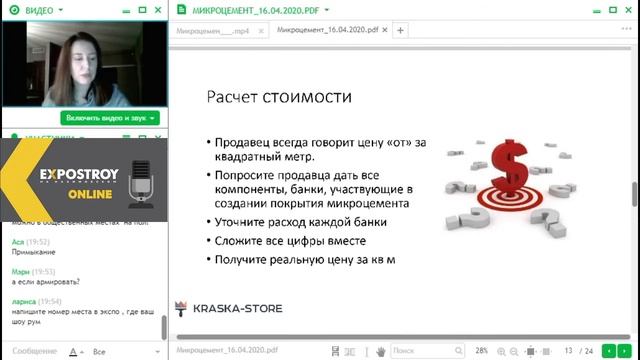Click the chat panel scrollbar thumb
Viewport: 640px width, 360px height.
[x=164, y=327]
